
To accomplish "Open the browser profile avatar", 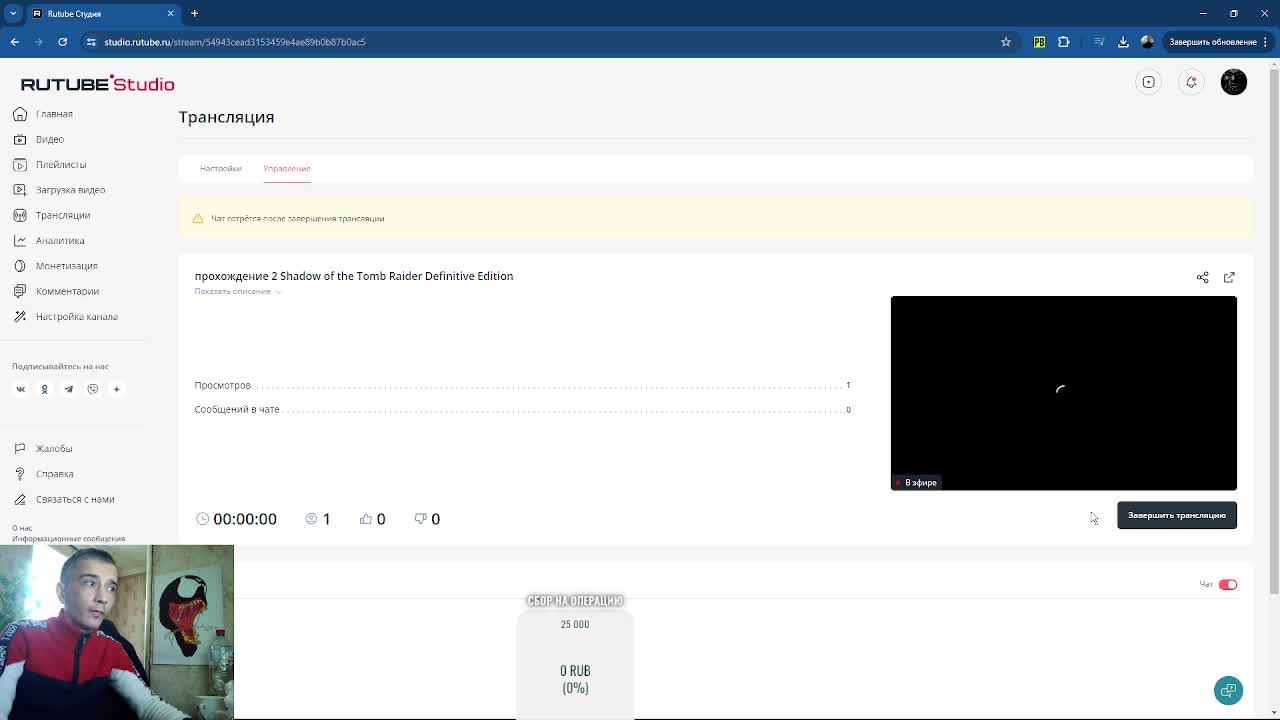I will [x=1147, y=42].
